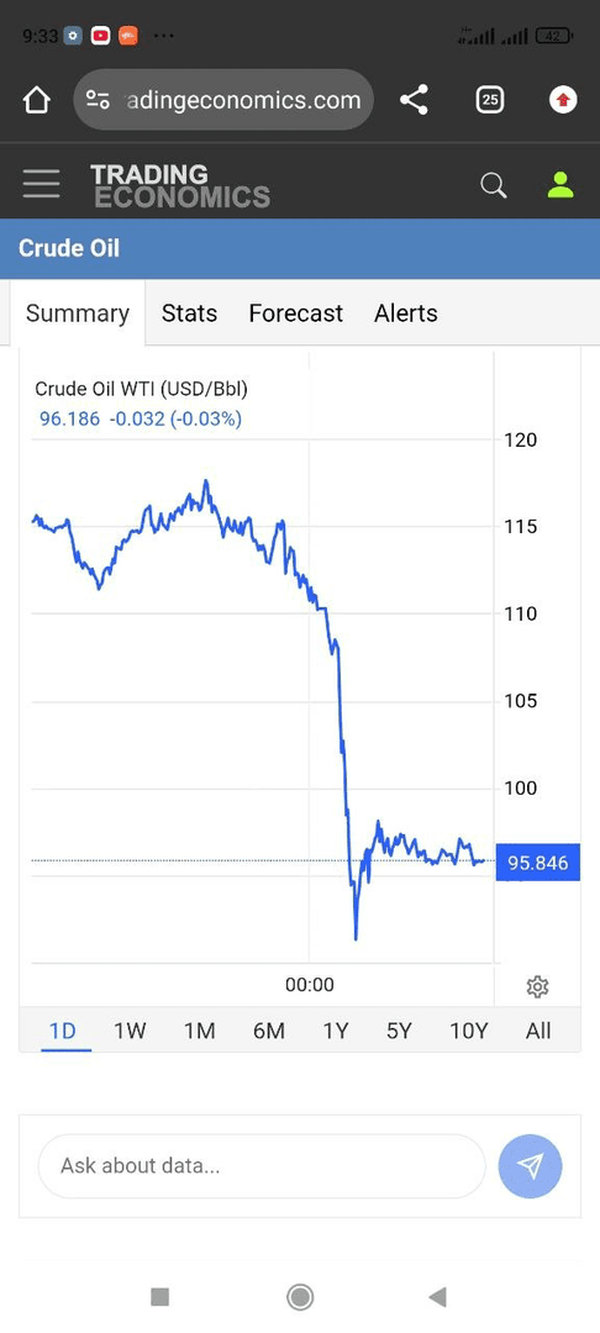The width and height of the screenshot is (600, 1333).
Task: Open the browser tab switcher showing 25
Action: (x=490, y=100)
